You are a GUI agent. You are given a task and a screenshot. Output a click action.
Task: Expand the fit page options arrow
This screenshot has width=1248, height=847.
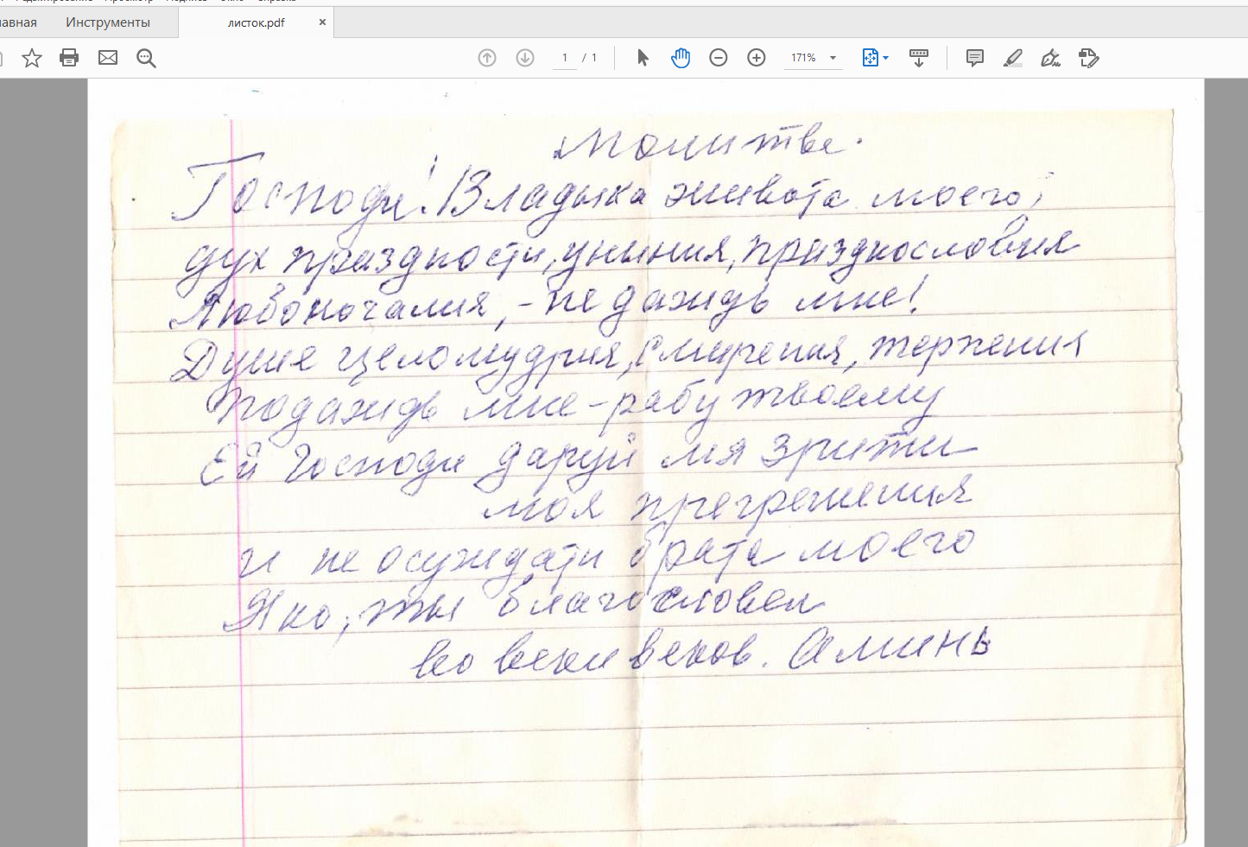point(886,59)
